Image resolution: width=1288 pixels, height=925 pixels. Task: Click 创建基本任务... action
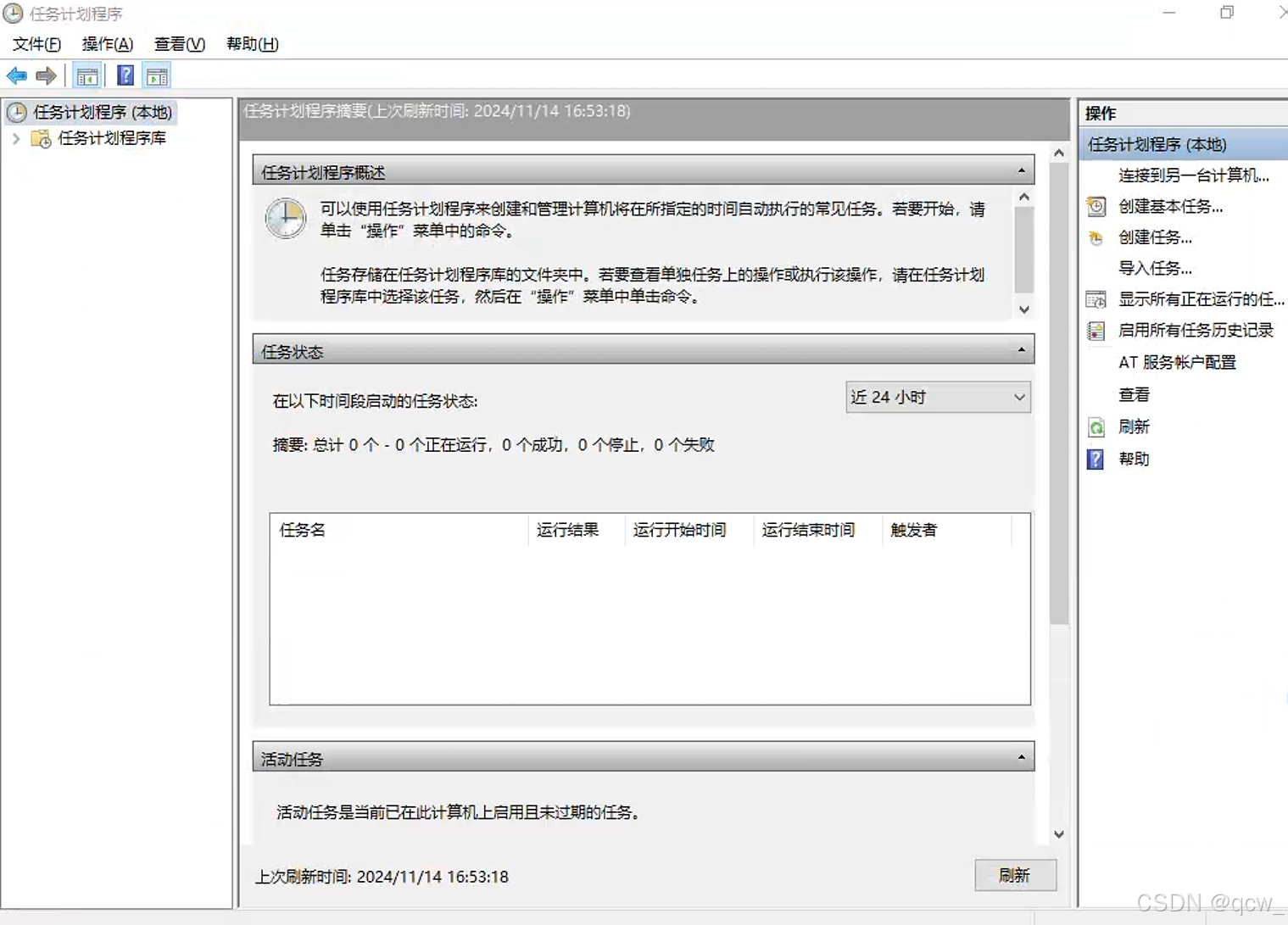coord(1170,206)
